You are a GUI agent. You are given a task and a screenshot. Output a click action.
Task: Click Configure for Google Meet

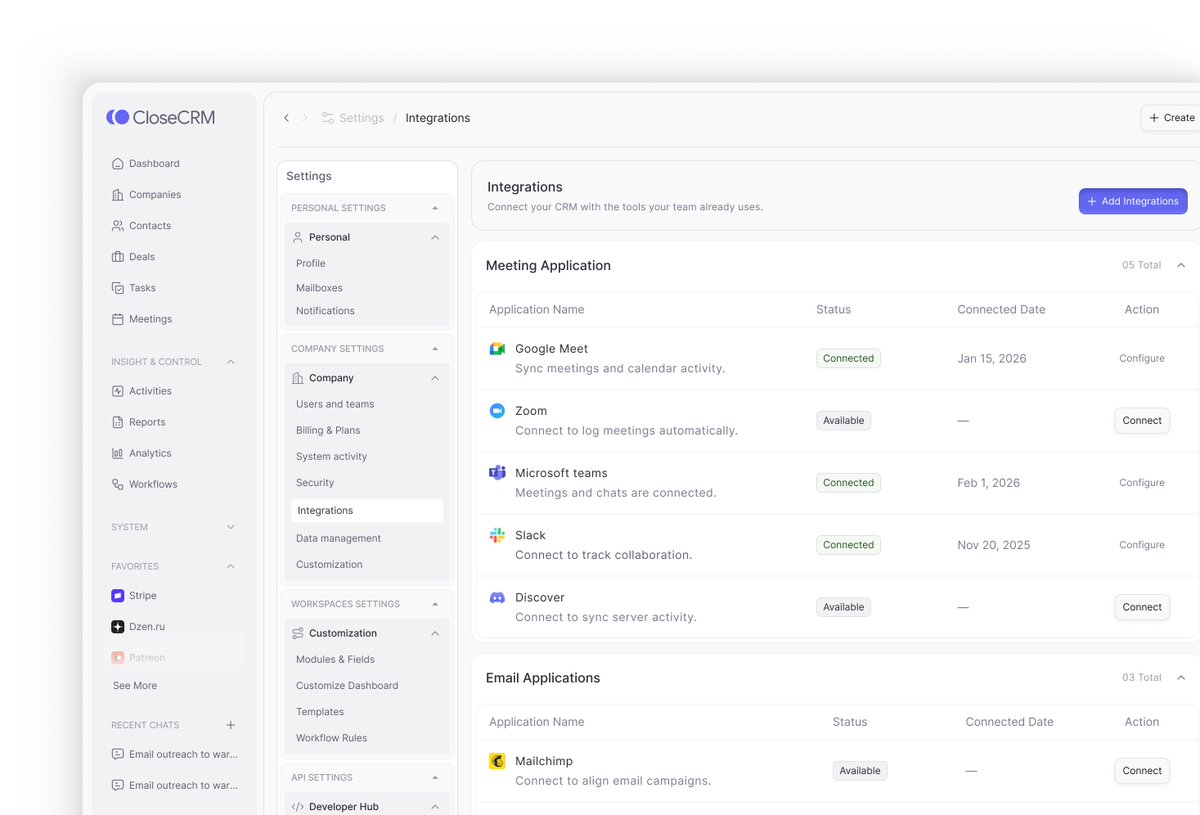click(1141, 357)
